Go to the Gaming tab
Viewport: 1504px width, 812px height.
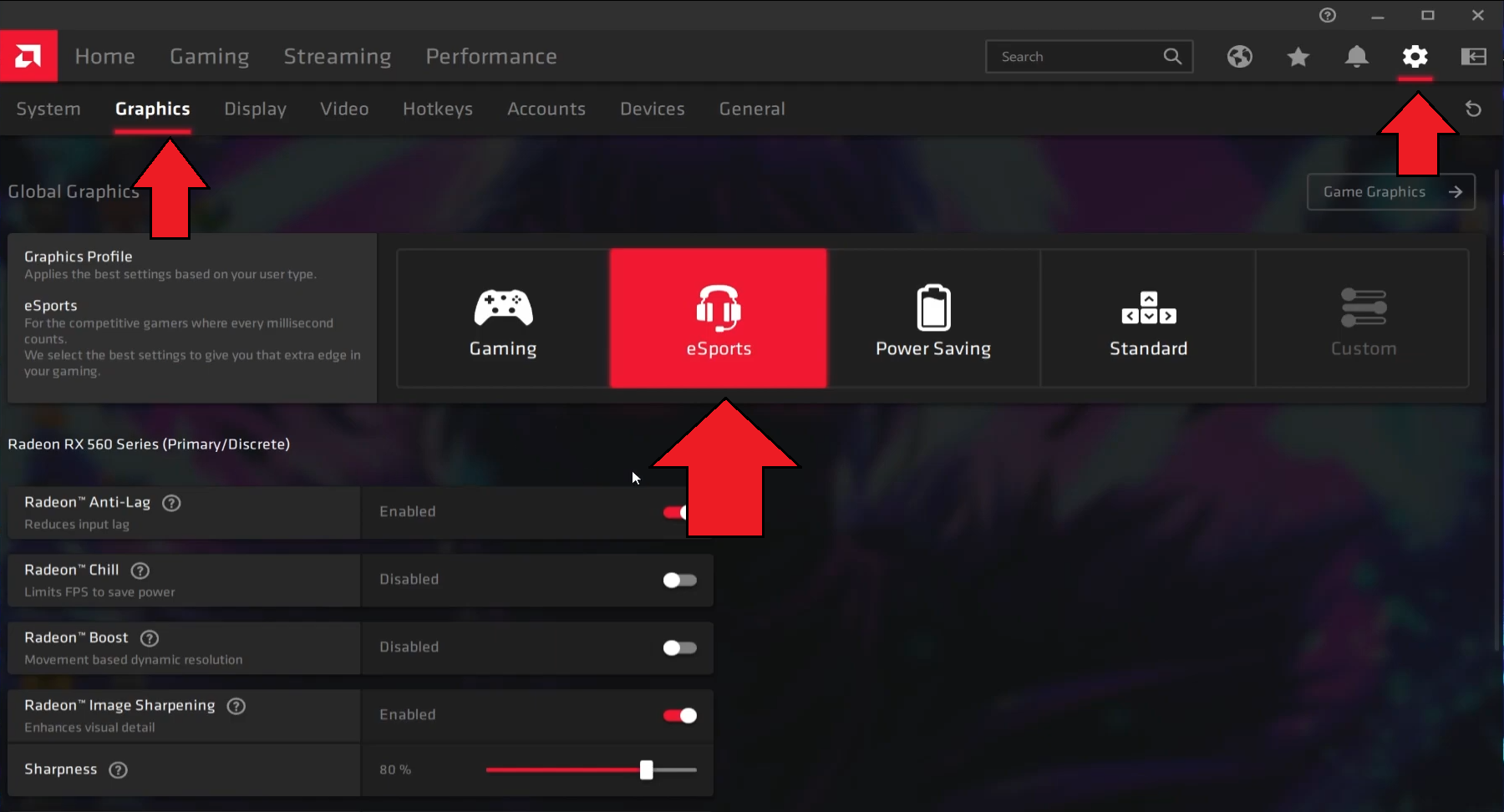coord(210,56)
